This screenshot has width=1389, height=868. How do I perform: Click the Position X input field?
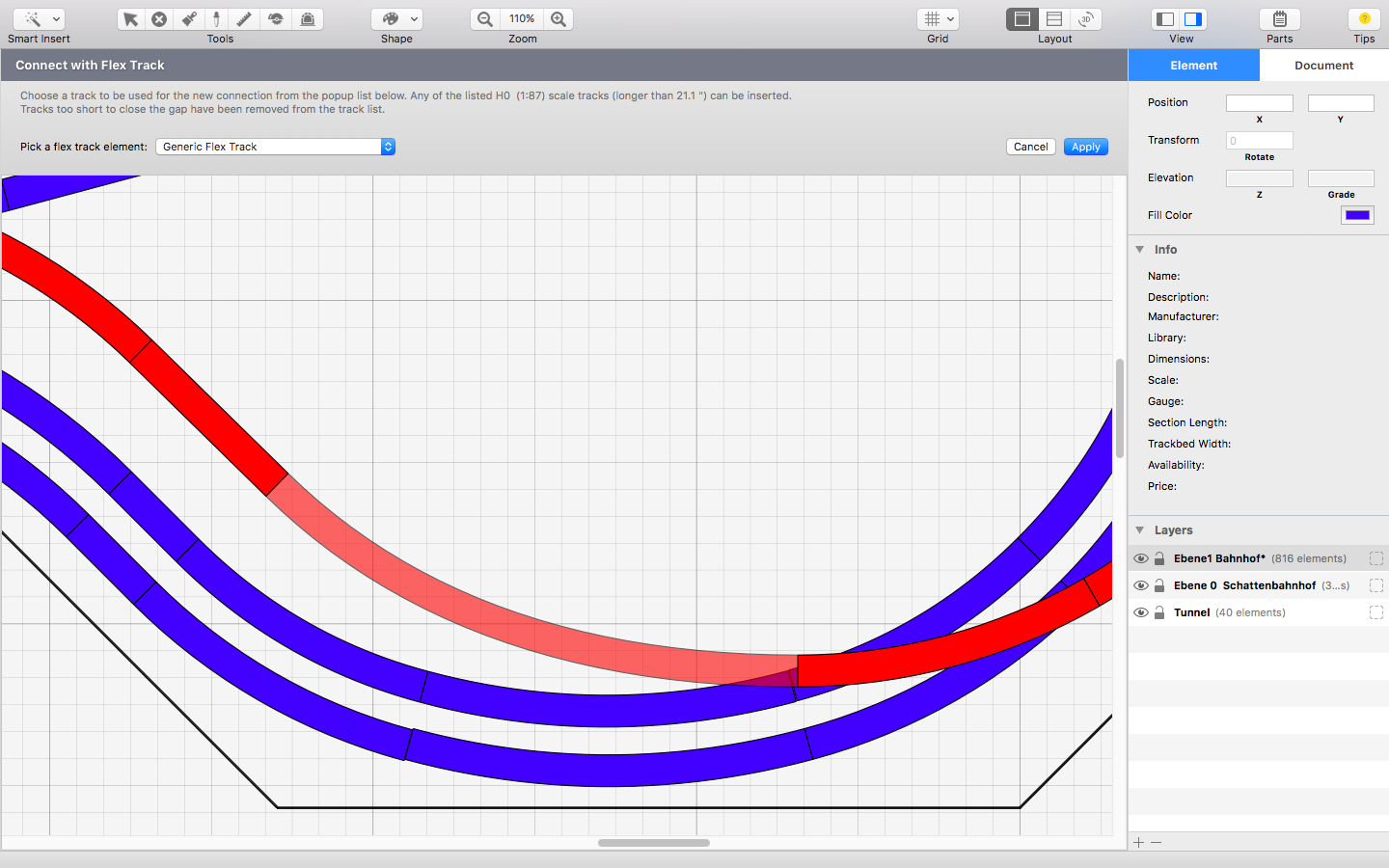(1260, 103)
